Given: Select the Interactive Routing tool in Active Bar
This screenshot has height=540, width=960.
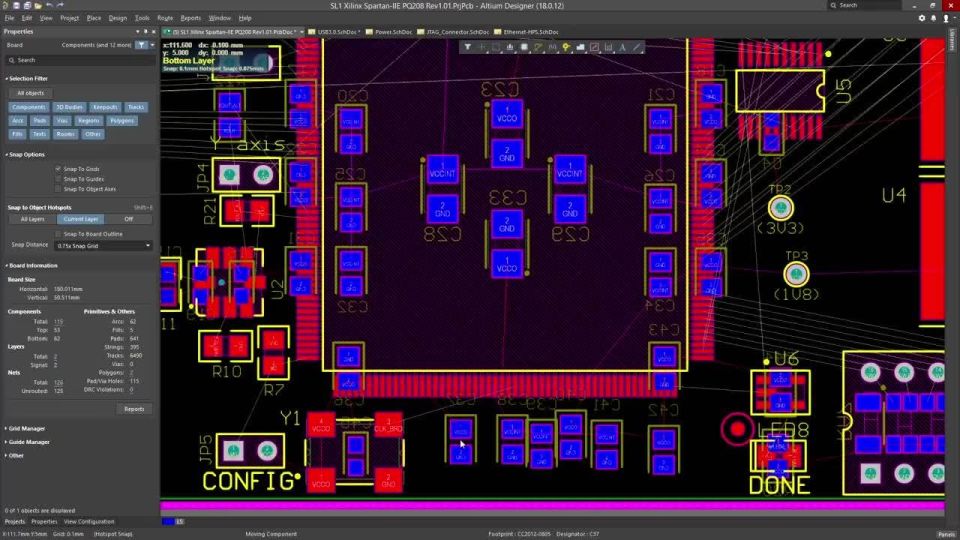Looking at the screenshot, I should (538, 47).
